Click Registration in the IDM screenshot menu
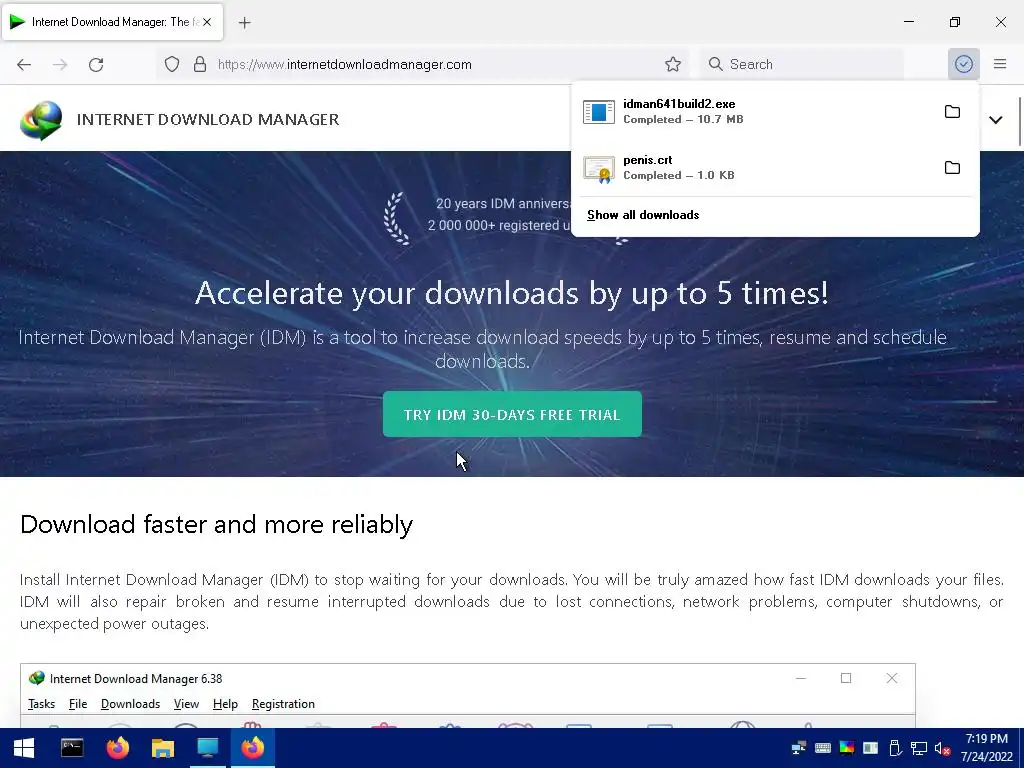The height and width of the screenshot is (768, 1024). pos(283,704)
